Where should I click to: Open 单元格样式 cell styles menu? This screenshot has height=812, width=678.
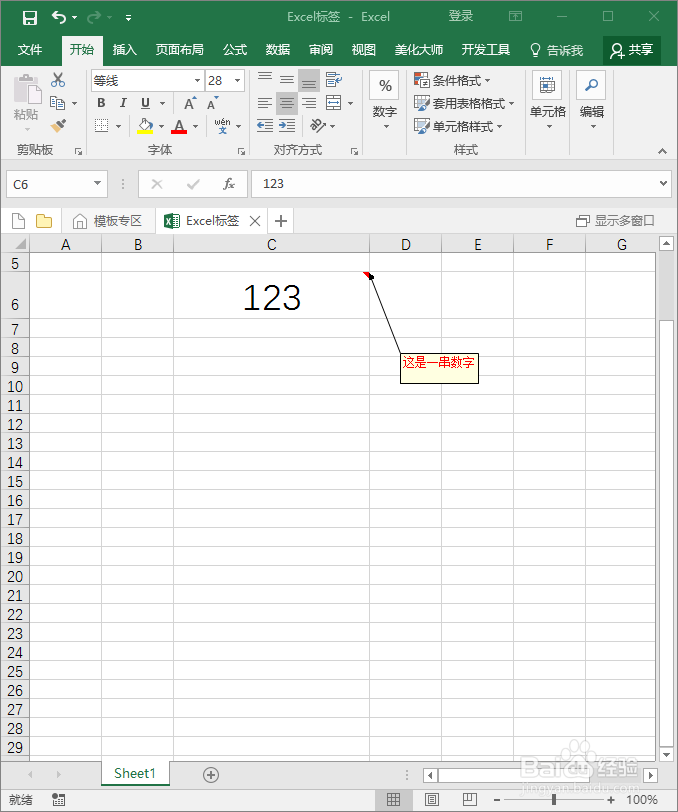pos(458,126)
